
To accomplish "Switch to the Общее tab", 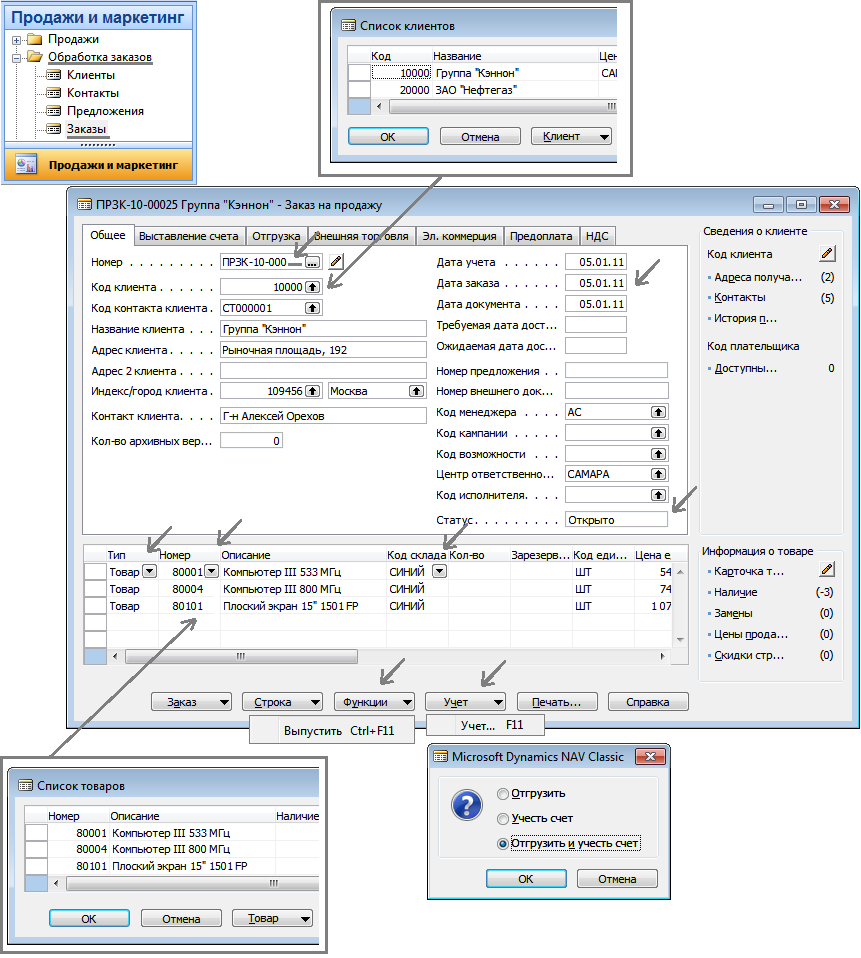I will point(108,235).
